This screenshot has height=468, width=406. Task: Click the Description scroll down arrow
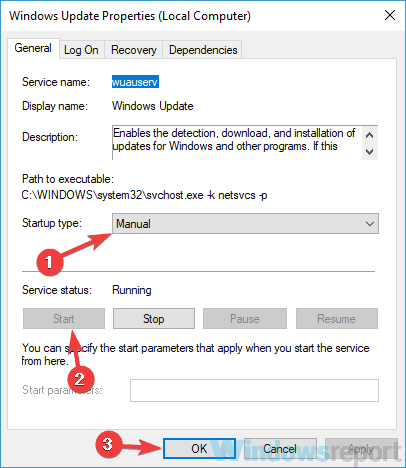click(369, 152)
